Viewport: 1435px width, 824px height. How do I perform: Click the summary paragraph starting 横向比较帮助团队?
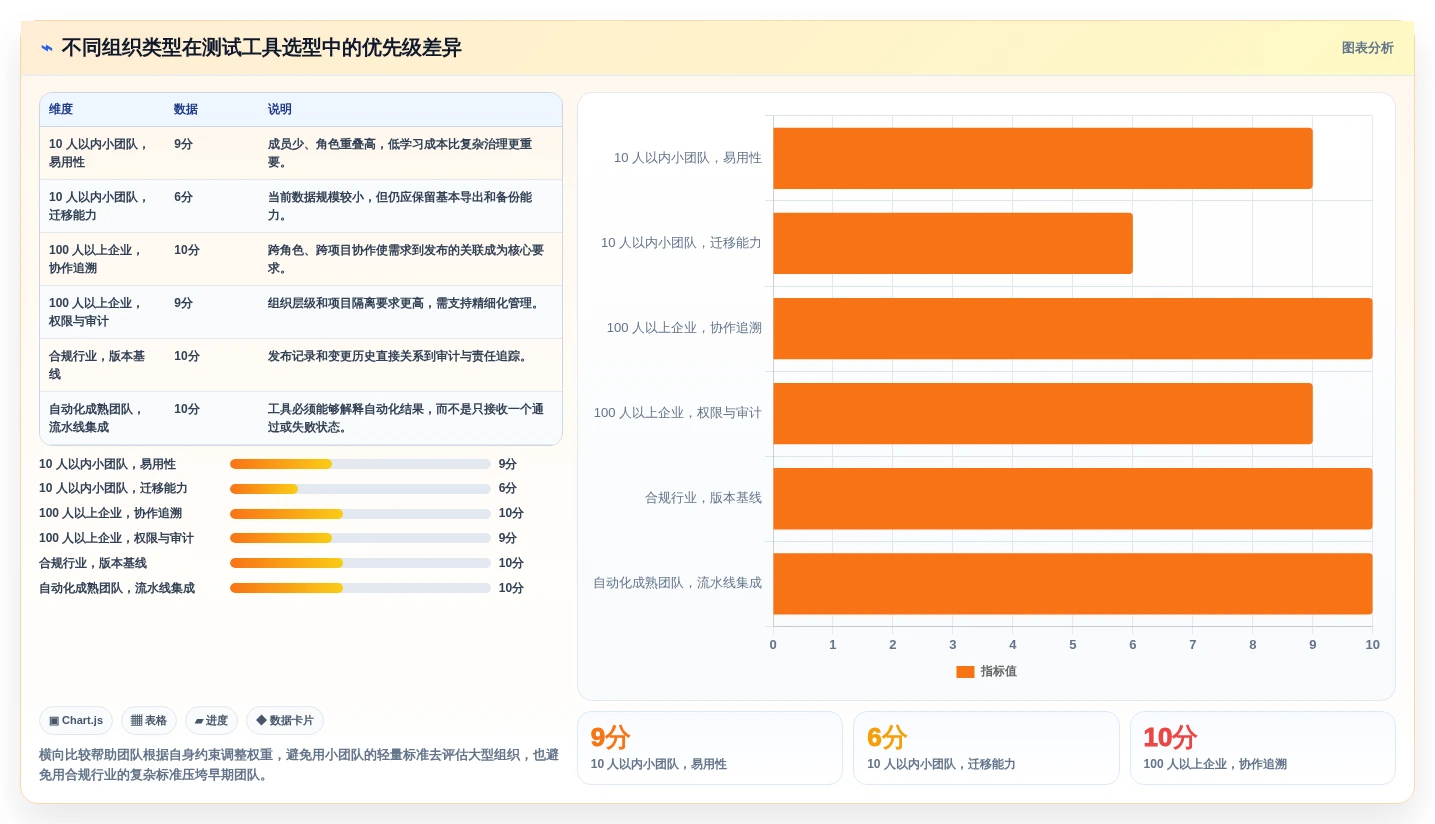(x=299, y=765)
